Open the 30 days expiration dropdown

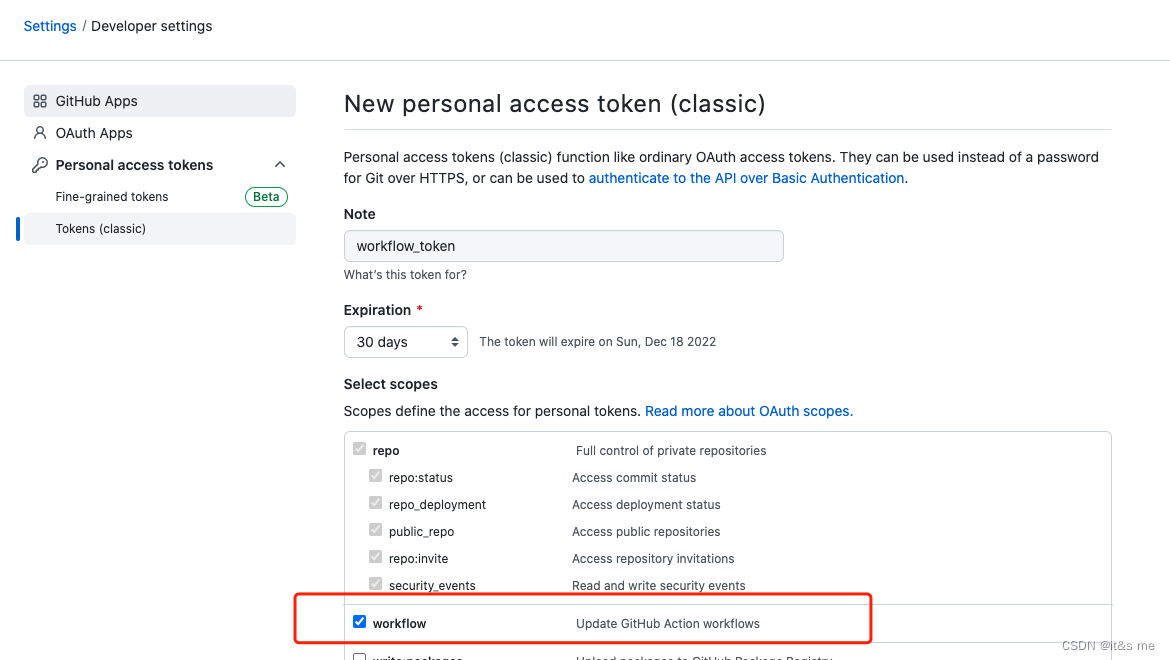coord(406,342)
